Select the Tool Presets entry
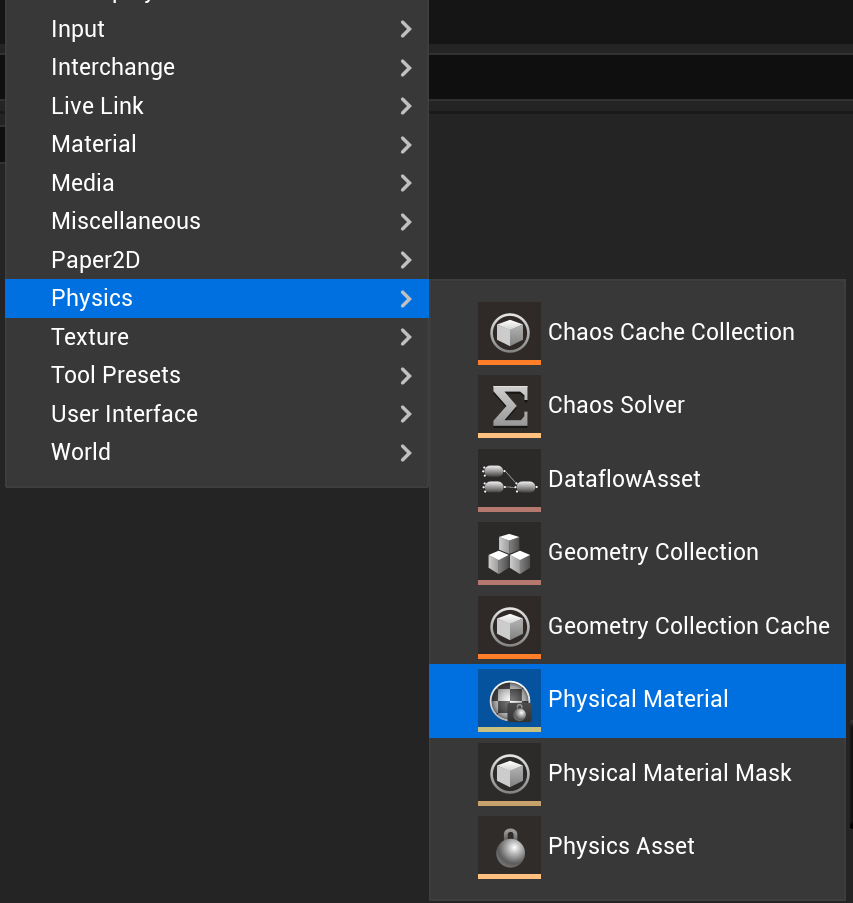The height and width of the screenshot is (903, 853). coord(116,375)
